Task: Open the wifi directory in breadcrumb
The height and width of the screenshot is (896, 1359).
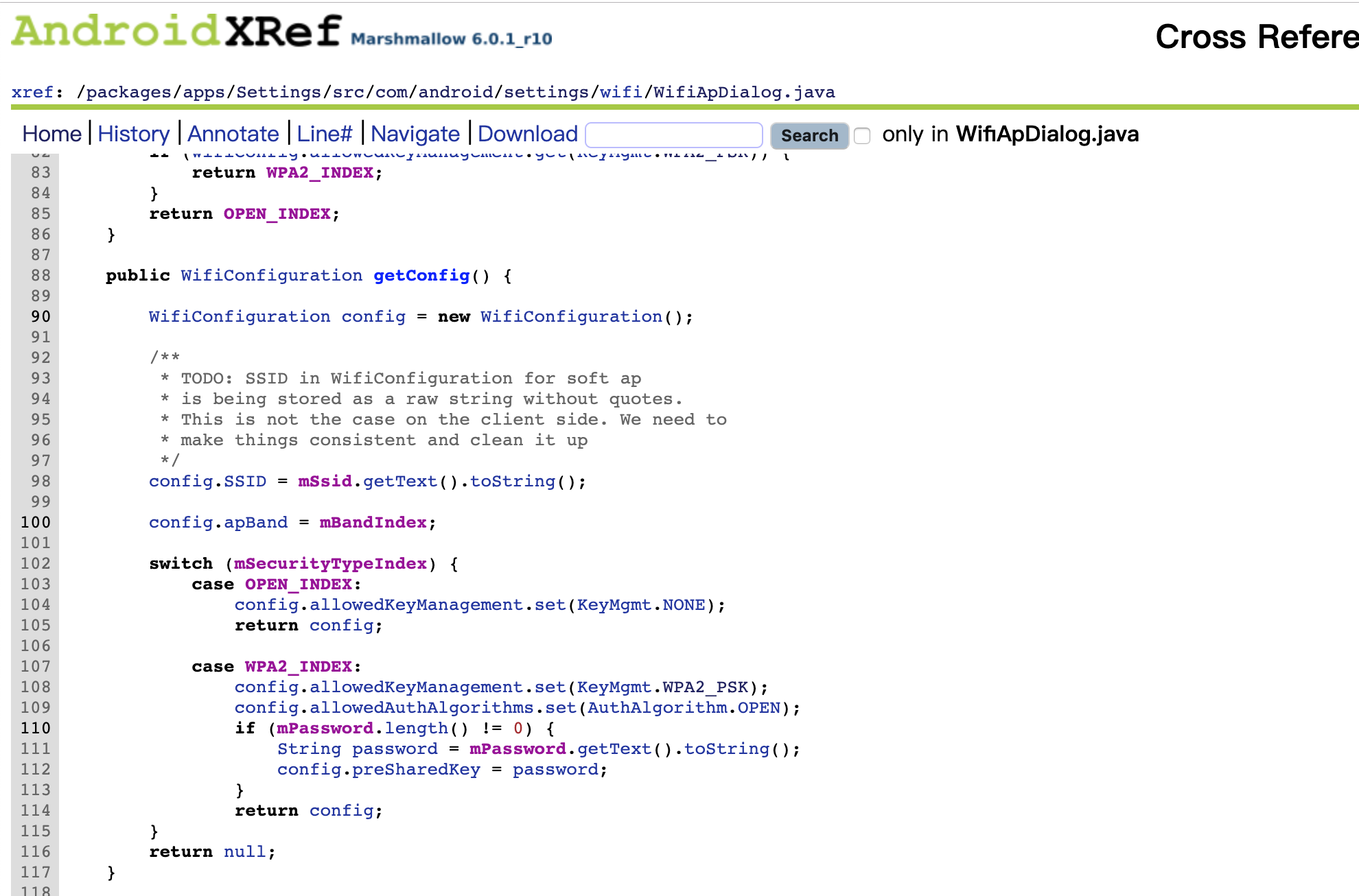Action: click(621, 92)
